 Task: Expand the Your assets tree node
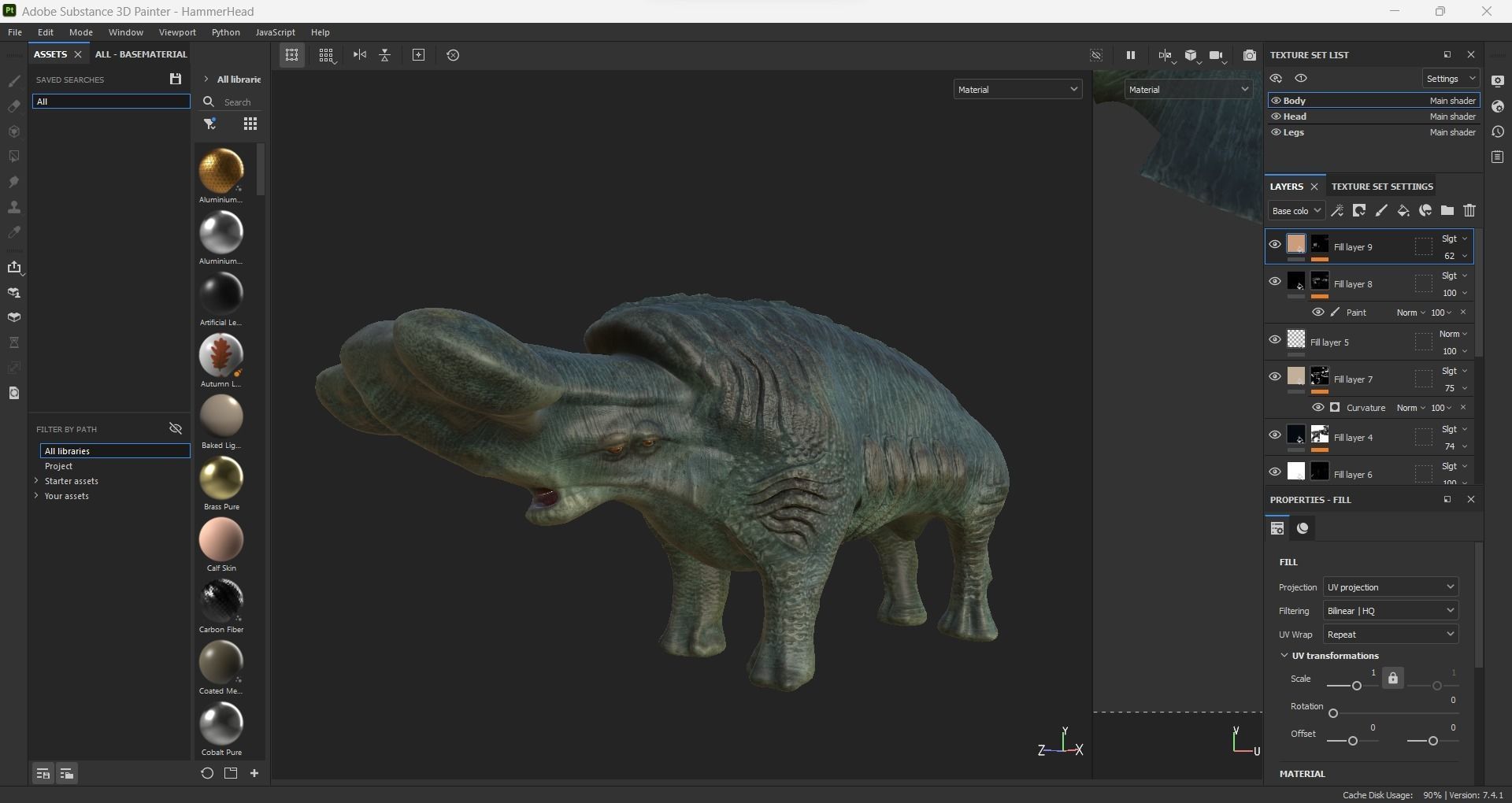(36, 495)
